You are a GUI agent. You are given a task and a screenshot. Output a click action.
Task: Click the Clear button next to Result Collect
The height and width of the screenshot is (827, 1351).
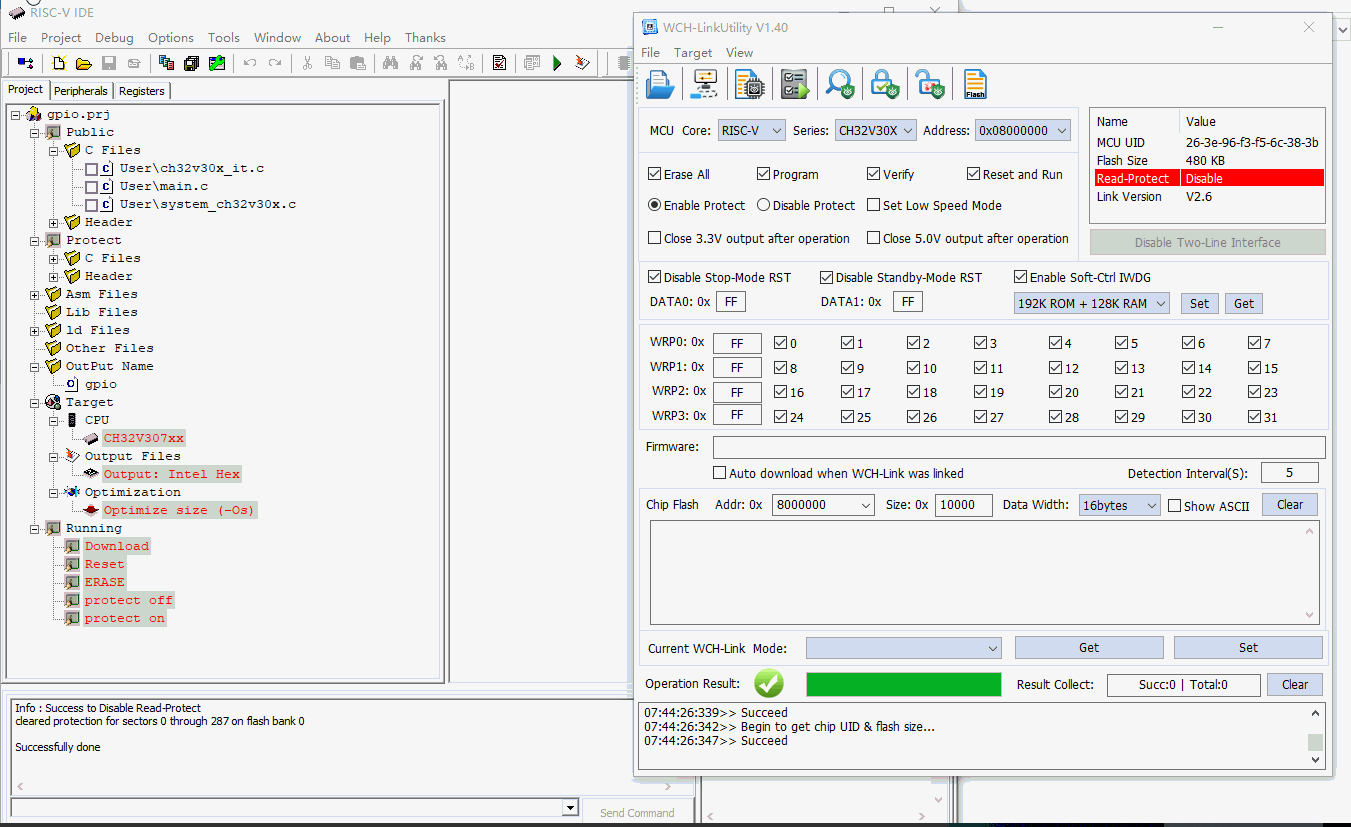coord(1295,684)
